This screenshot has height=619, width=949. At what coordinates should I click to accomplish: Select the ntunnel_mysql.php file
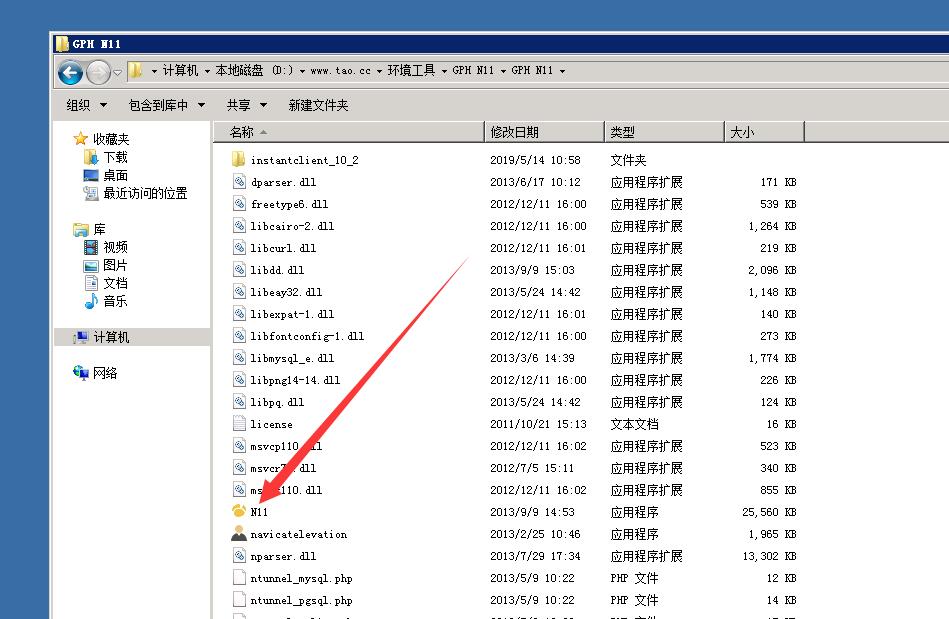300,578
